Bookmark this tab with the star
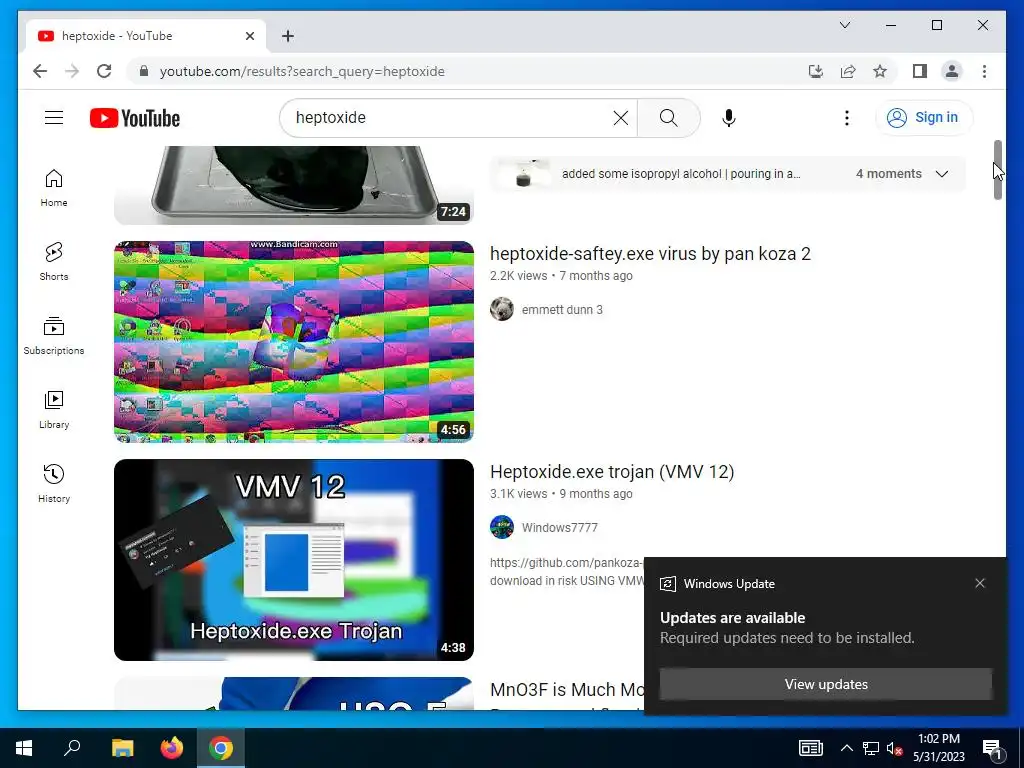The height and width of the screenshot is (768, 1024). [880, 71]
